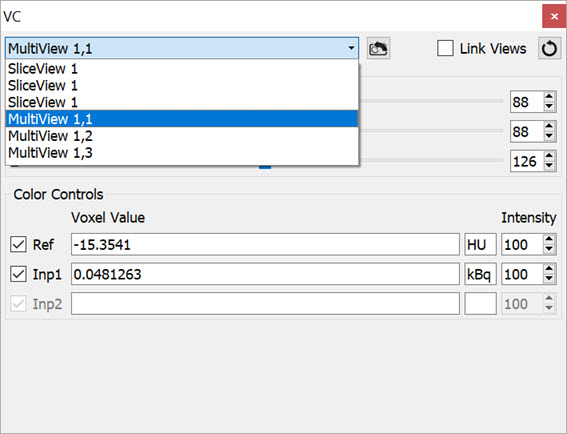
Task: Toggle the Inp1 layer checkbox
Action: point(18,274)
